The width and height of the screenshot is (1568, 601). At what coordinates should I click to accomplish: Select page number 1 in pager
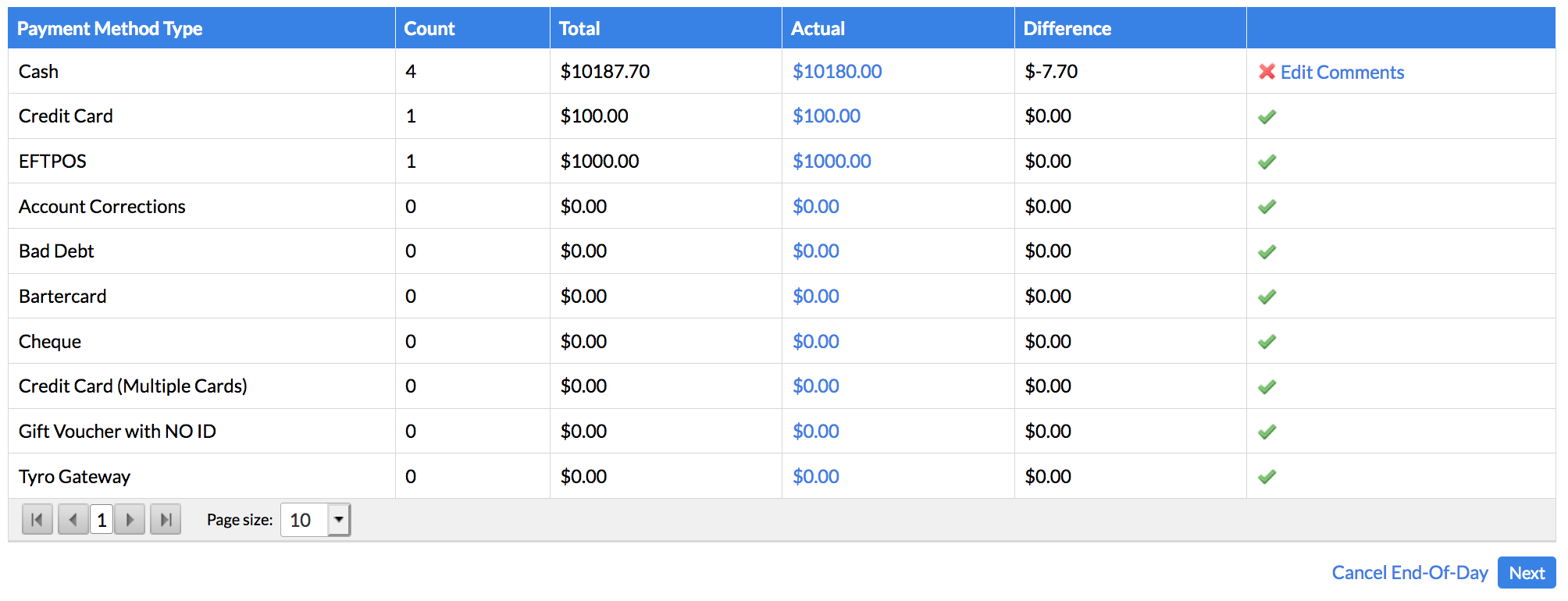102,520
